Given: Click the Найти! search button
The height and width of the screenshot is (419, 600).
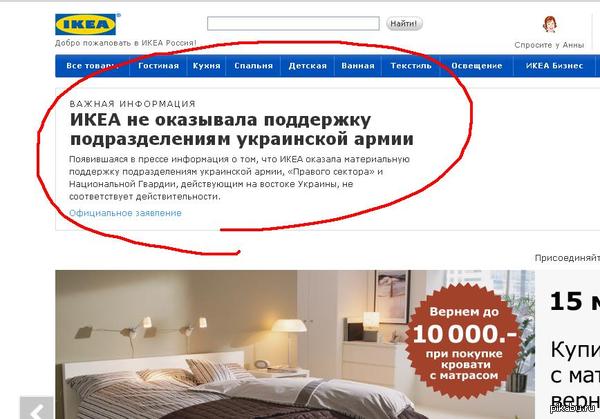Looking at the screenshot, I should [x=404, y=23].
